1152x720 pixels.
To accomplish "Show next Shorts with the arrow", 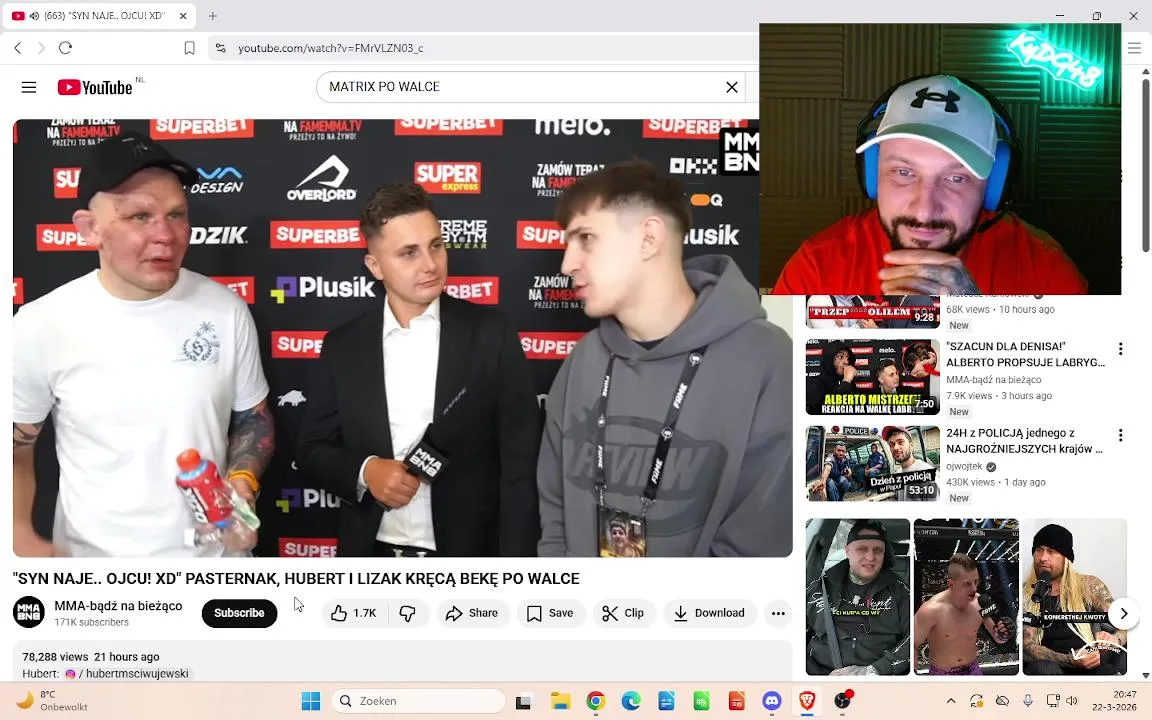I will (x=1123, y=613).
